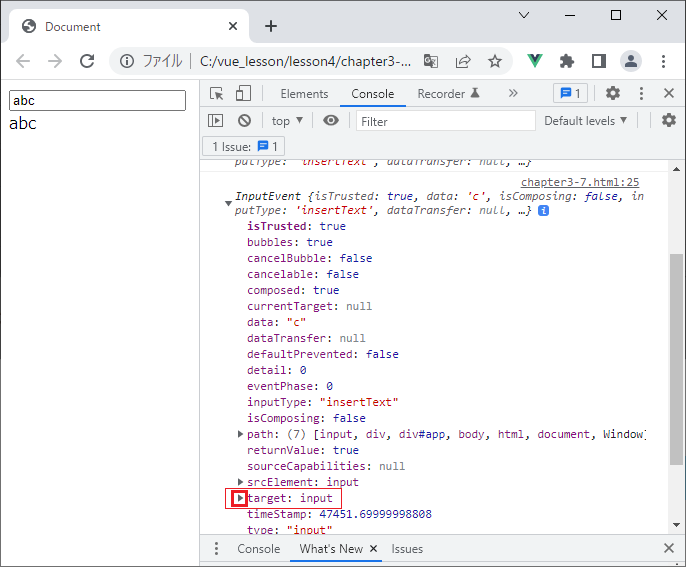Open the profile avatar menu

point(631,61)
